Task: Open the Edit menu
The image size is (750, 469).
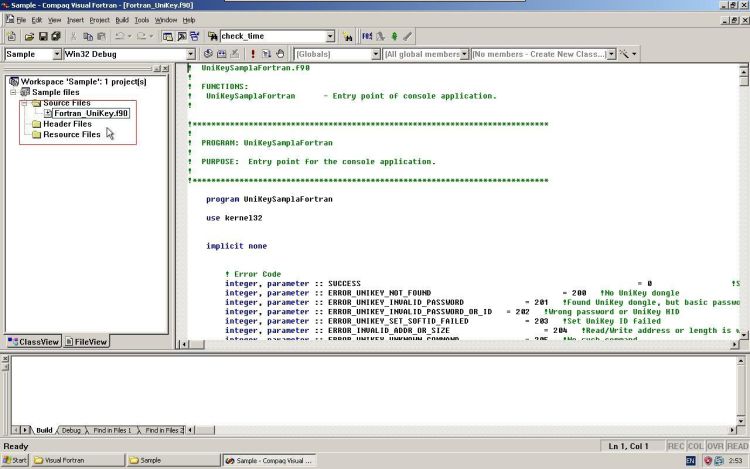Action: coord(37,20)
